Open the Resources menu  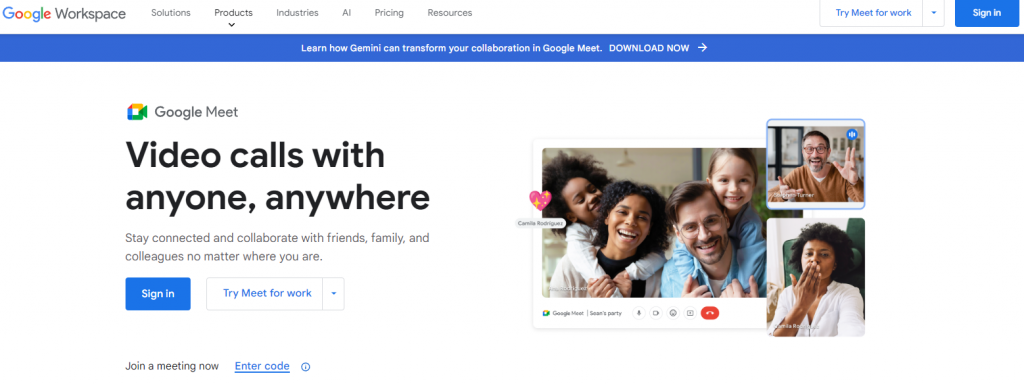click(450, 12)
